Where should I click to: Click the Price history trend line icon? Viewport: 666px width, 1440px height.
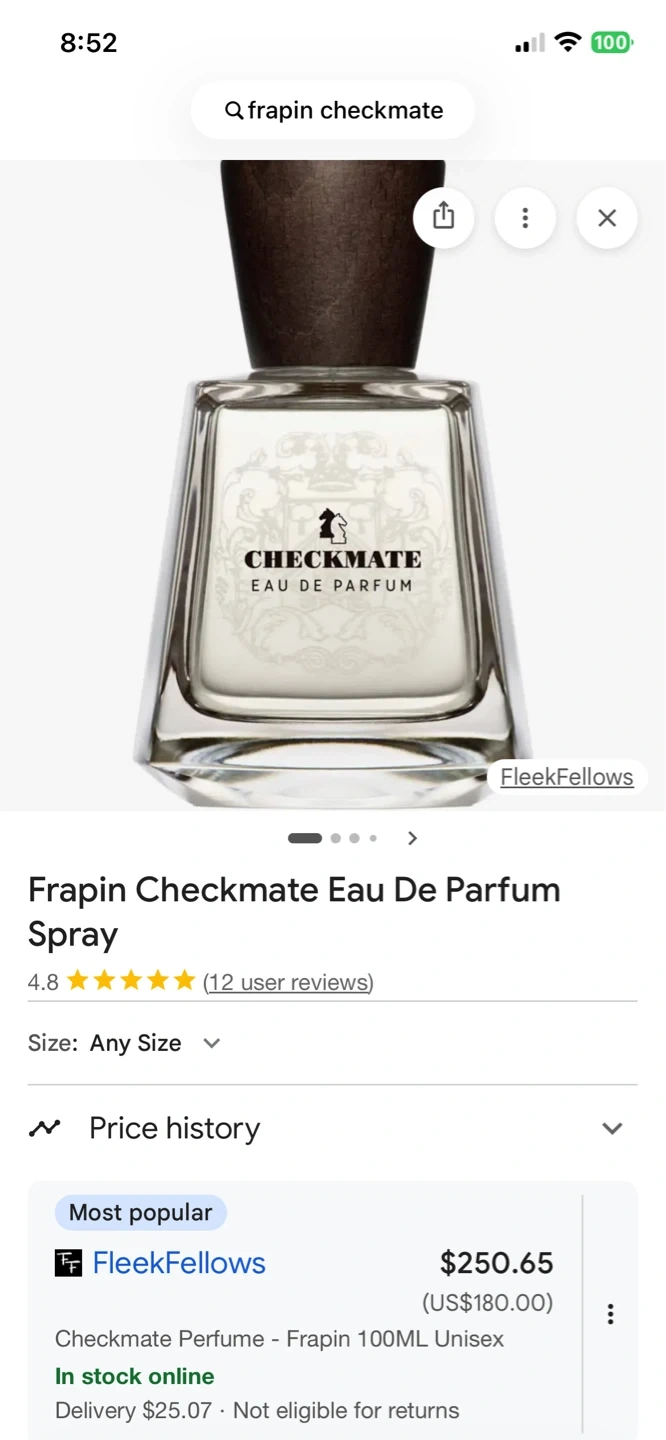click(44, 1128)
